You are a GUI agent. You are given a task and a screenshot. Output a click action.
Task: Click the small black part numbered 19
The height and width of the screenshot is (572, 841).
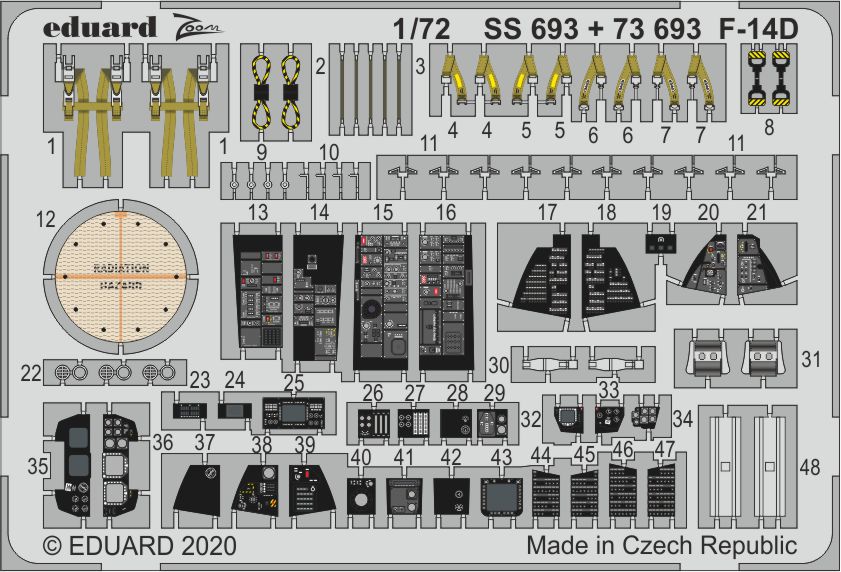pos(658,241)
